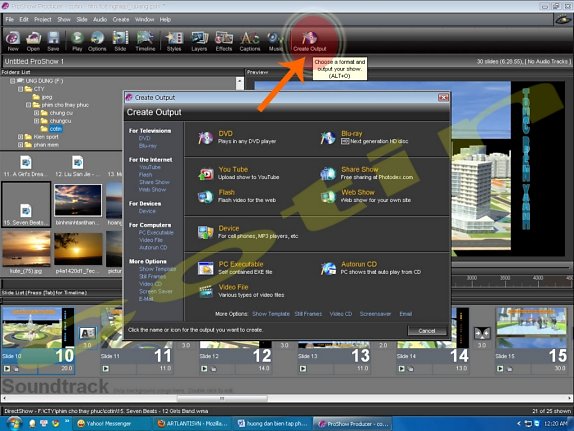Image resolution: width=574 pixels, height=431 pixels.
Task: Select the '15. Seven Beats' audio file
Action: [26, 205]
